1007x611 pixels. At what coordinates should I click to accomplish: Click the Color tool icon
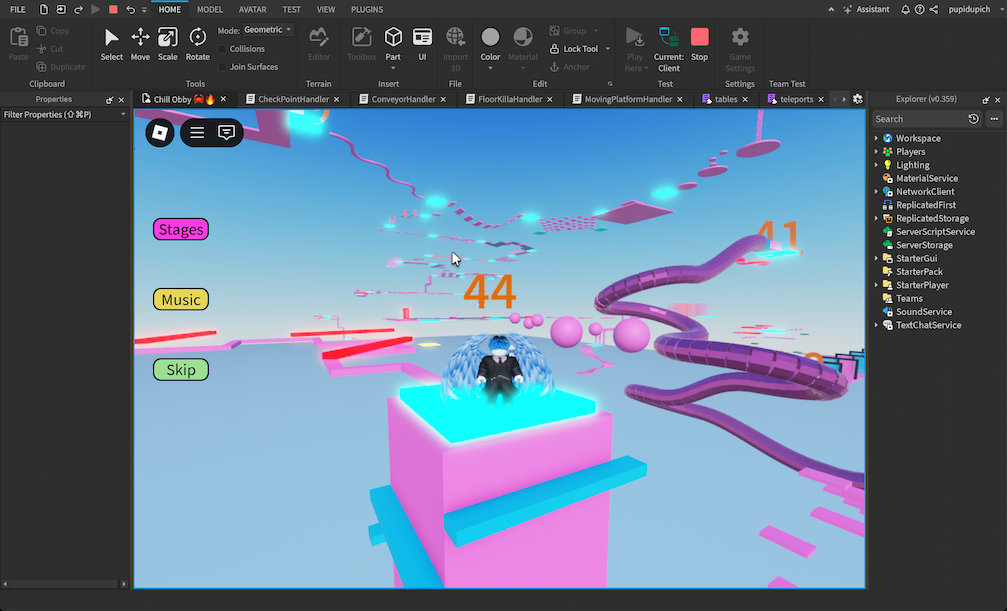[490, 37]
